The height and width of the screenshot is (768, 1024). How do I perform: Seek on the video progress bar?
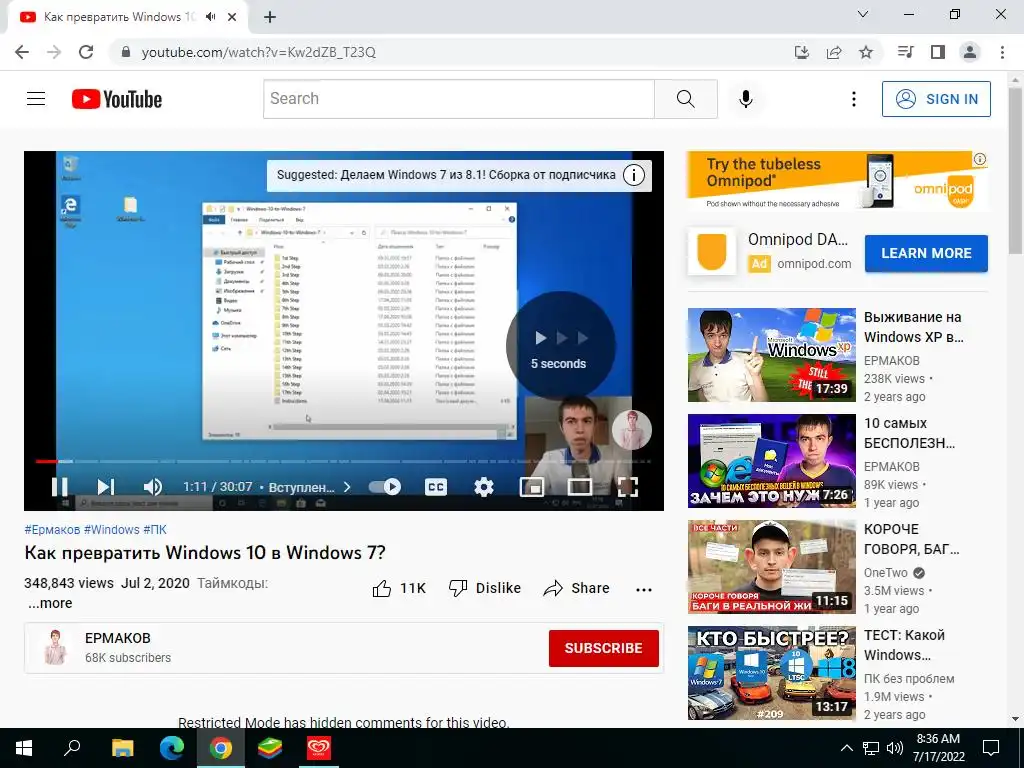(x=344, y=461)
